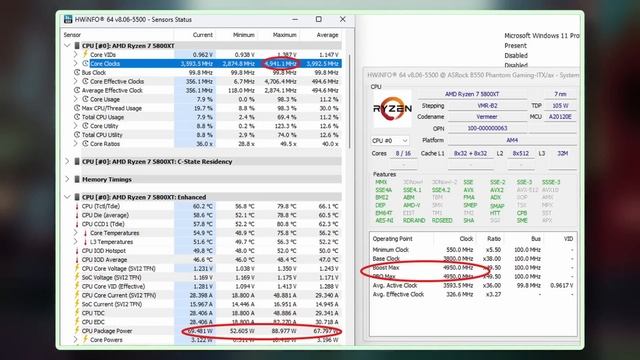Expand the Core Temperatures row
This screenshot has width=640, height=360.
76,233
